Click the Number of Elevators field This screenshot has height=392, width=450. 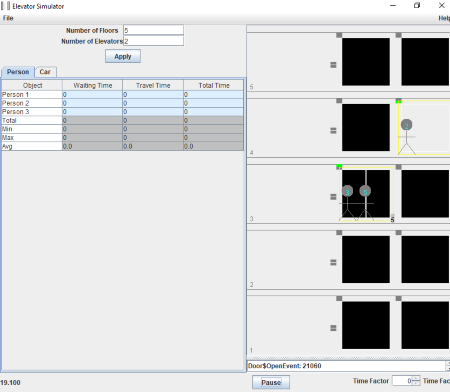click(x=153, y=41)
